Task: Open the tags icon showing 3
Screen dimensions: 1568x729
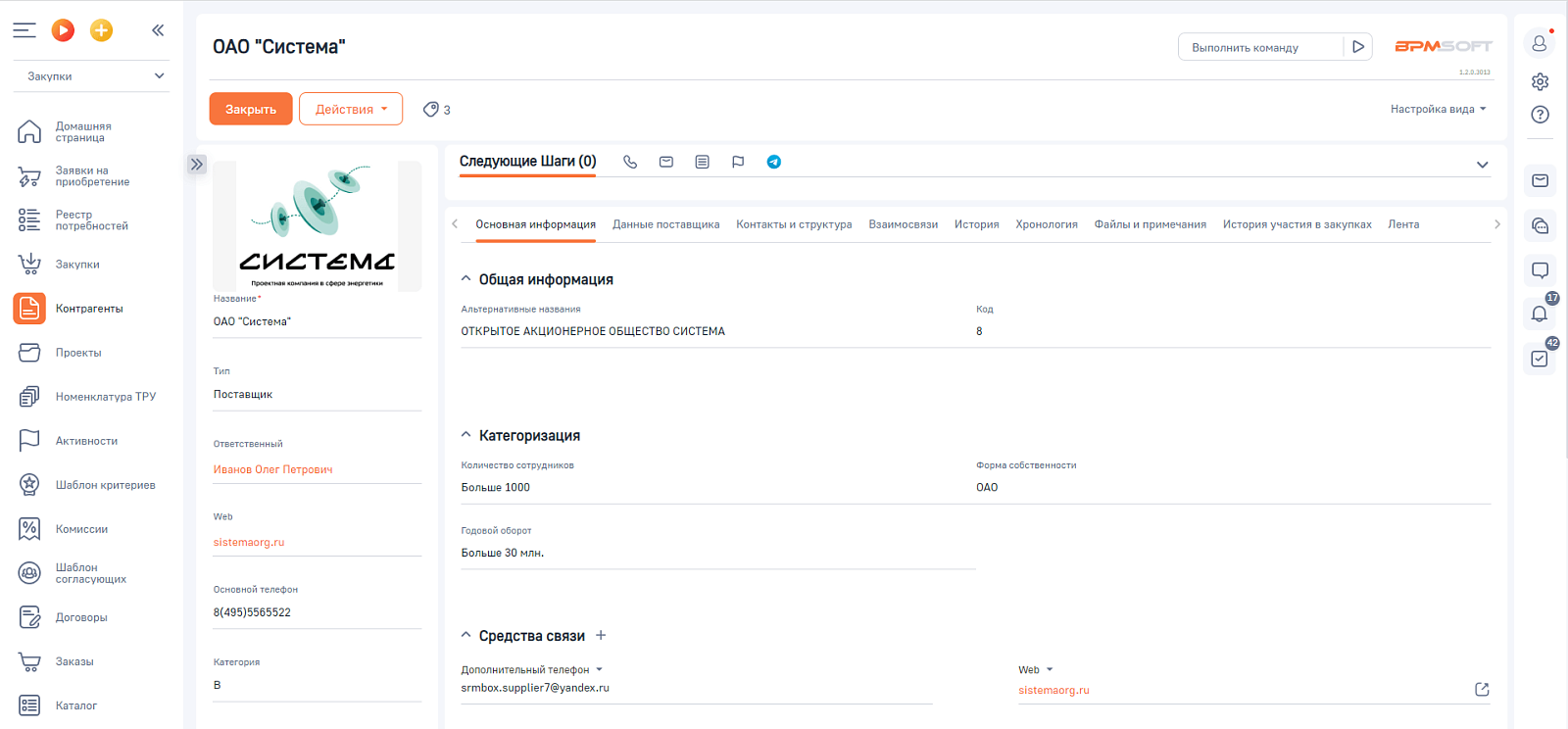Action: pos(436,110)
